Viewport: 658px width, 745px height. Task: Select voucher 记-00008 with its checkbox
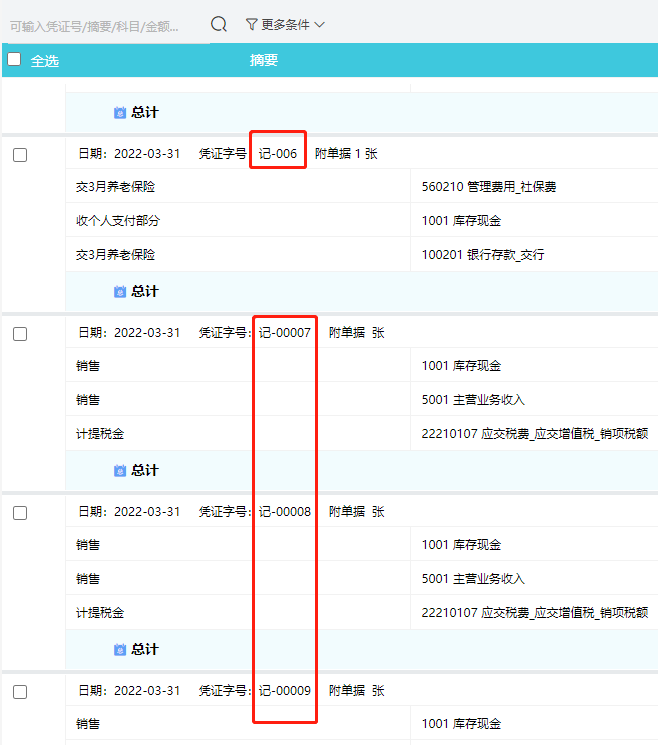pos(20,513)
